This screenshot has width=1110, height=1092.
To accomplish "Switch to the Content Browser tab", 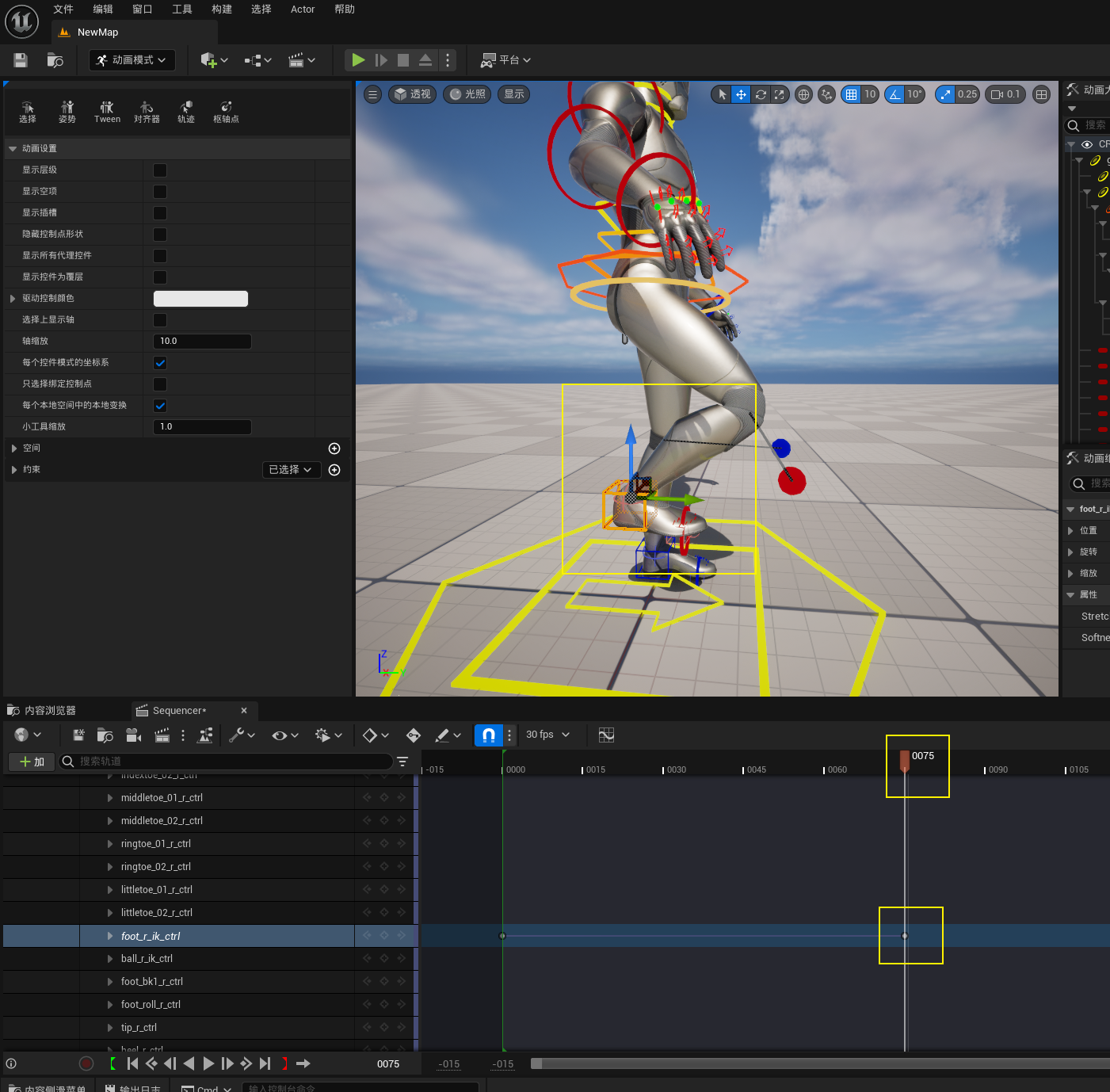I will pos(49,711).
